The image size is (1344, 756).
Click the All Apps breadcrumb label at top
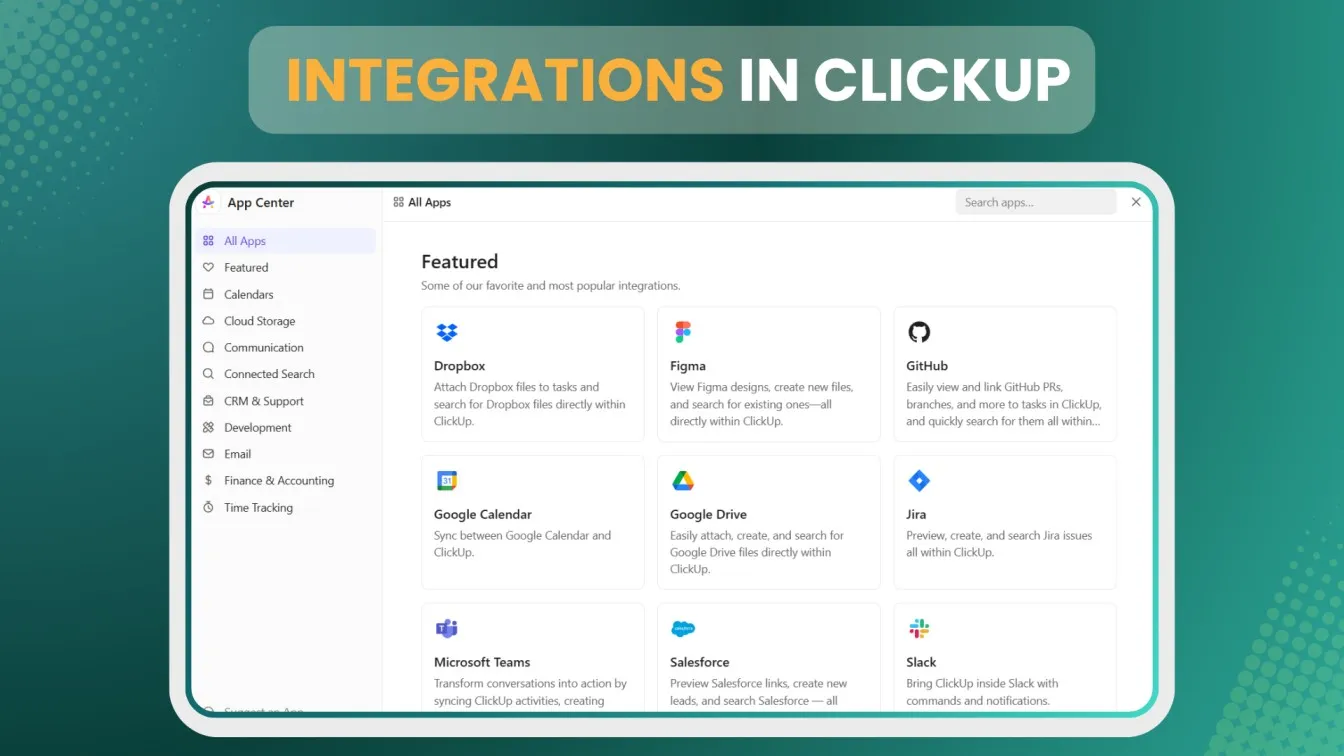click(430, 202)
